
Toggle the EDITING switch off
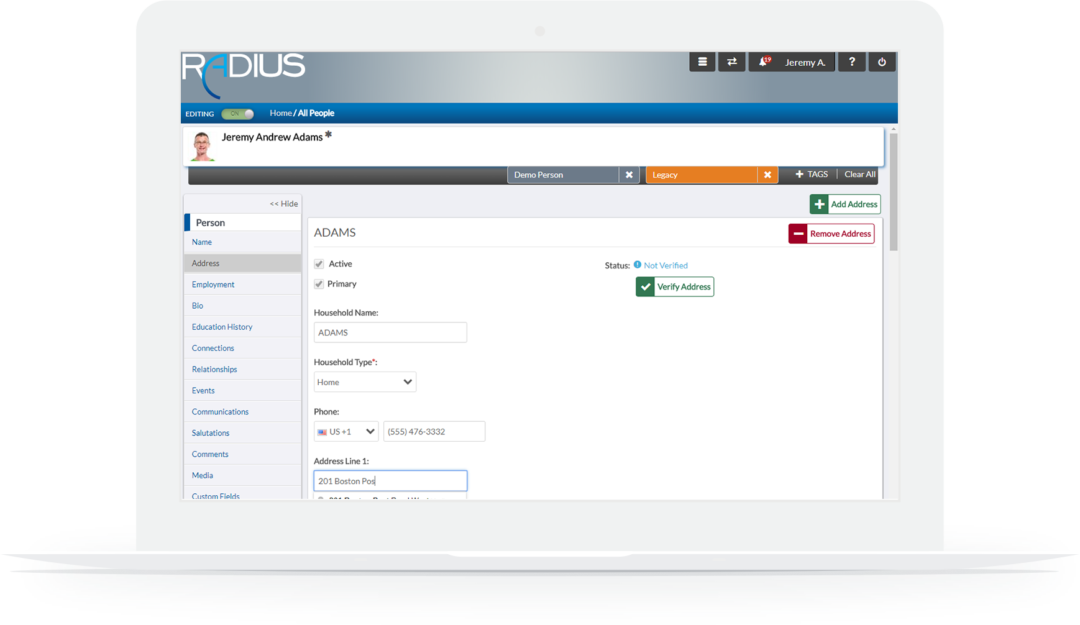pyautogui.click(x=237, y=114)
